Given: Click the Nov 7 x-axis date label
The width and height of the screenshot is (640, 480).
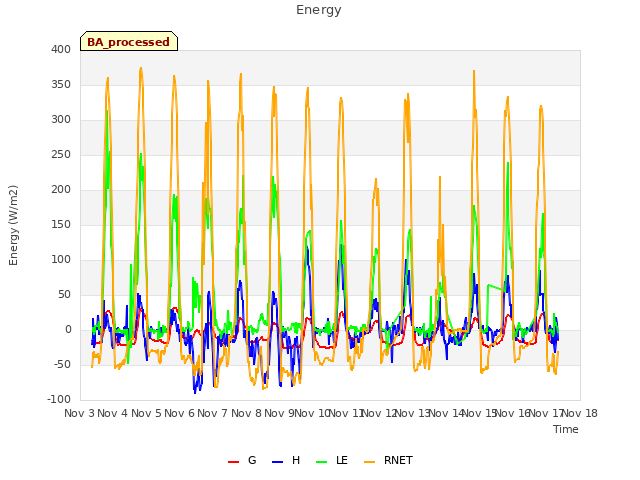Looking at the screenshot, I should [x=212, y=413].
